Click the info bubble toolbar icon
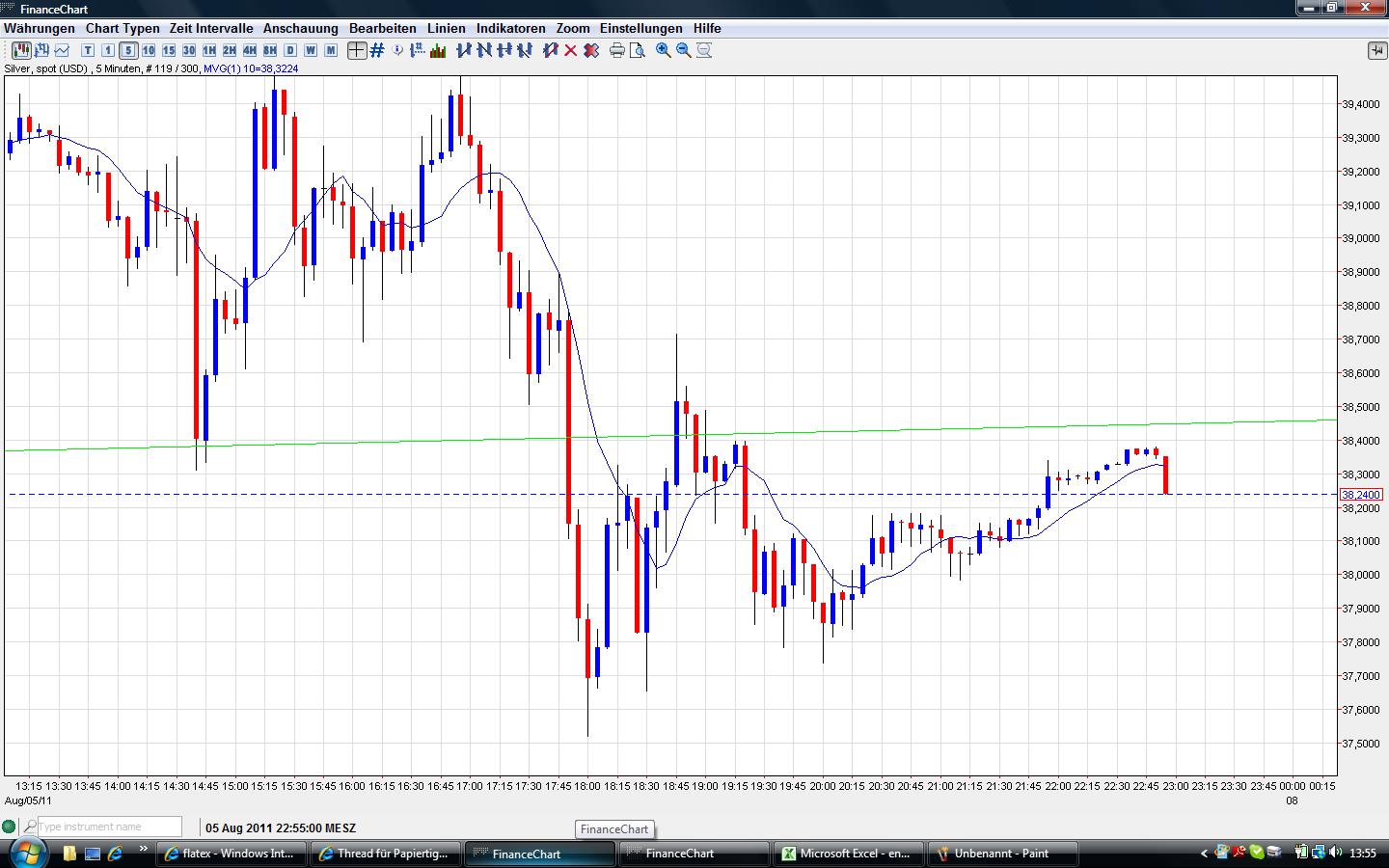This screenshot has height=868, width=1389. (397, 50)
